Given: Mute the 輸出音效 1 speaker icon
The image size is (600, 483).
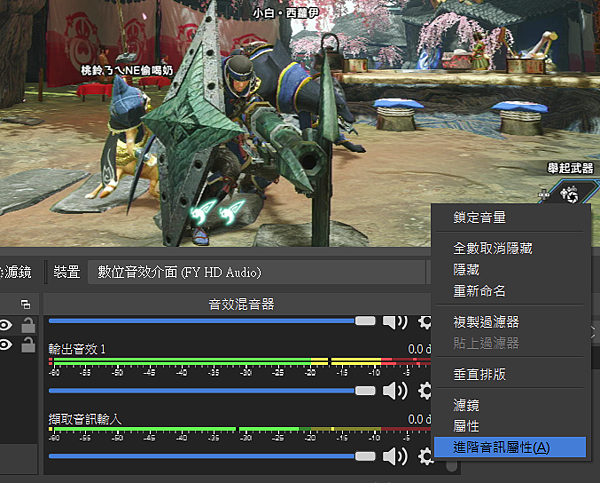Looking at the screenshot, I should (395, 391).
